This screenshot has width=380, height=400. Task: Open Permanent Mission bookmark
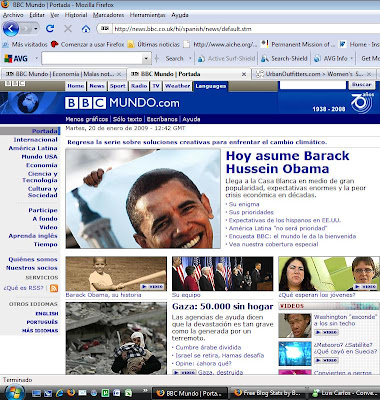(x=298, y=44)
